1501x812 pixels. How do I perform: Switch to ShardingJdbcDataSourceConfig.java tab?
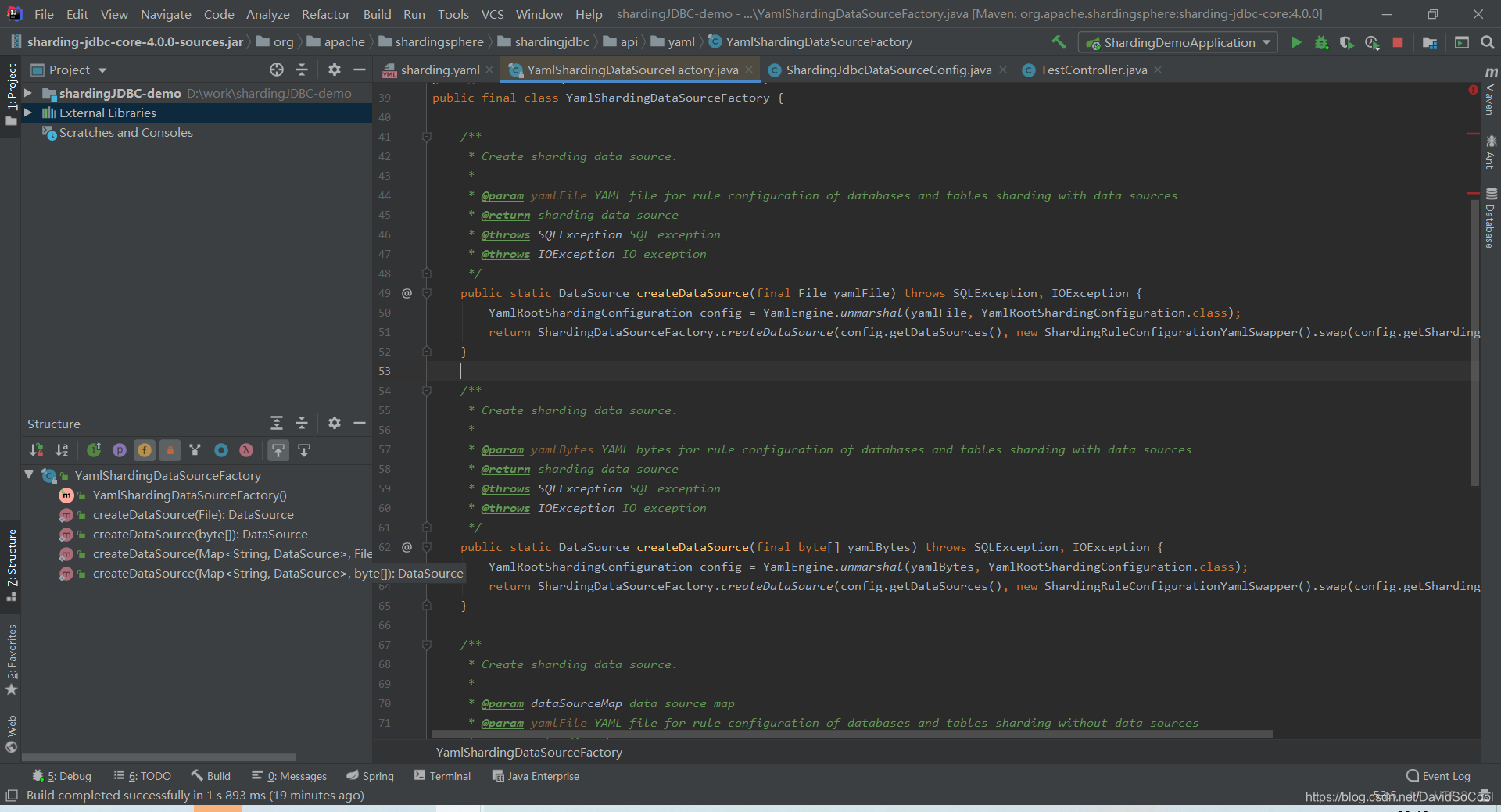point(888,70)
